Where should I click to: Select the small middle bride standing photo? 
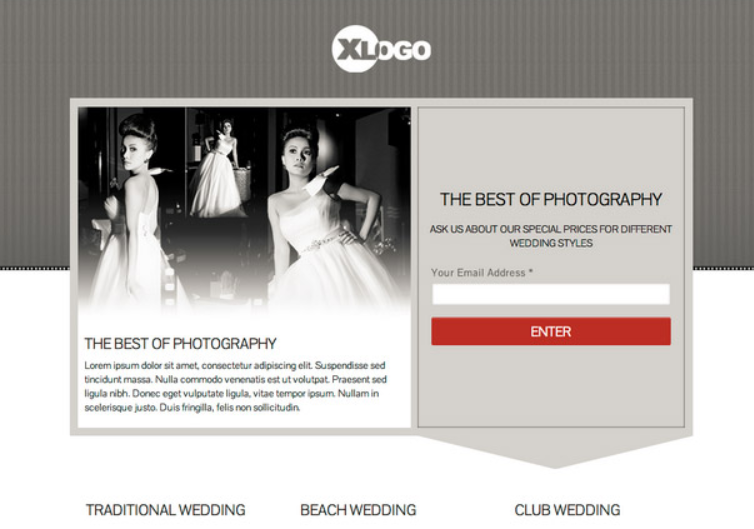point(219,168)
